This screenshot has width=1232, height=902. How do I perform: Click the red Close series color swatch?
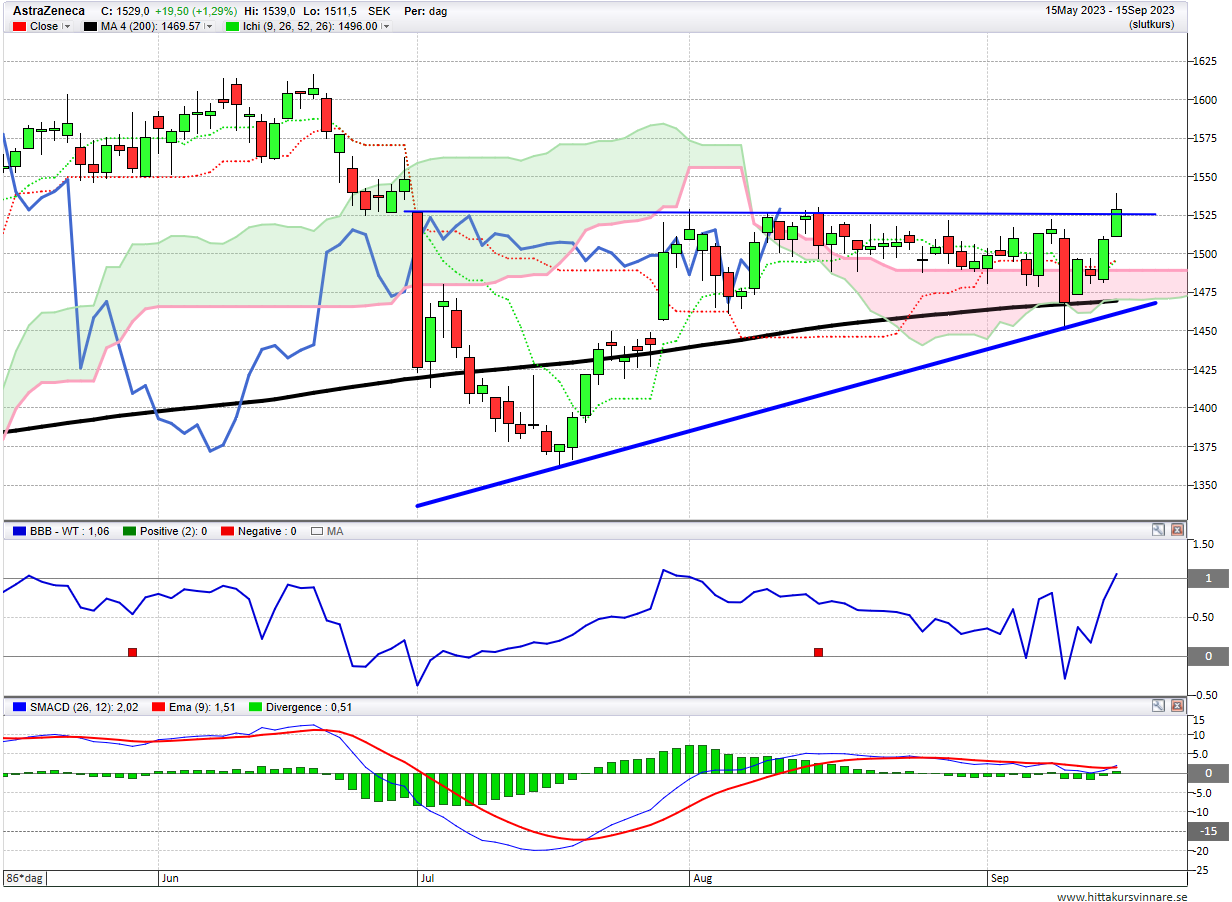pyautogui.click(x=19, y=27)
